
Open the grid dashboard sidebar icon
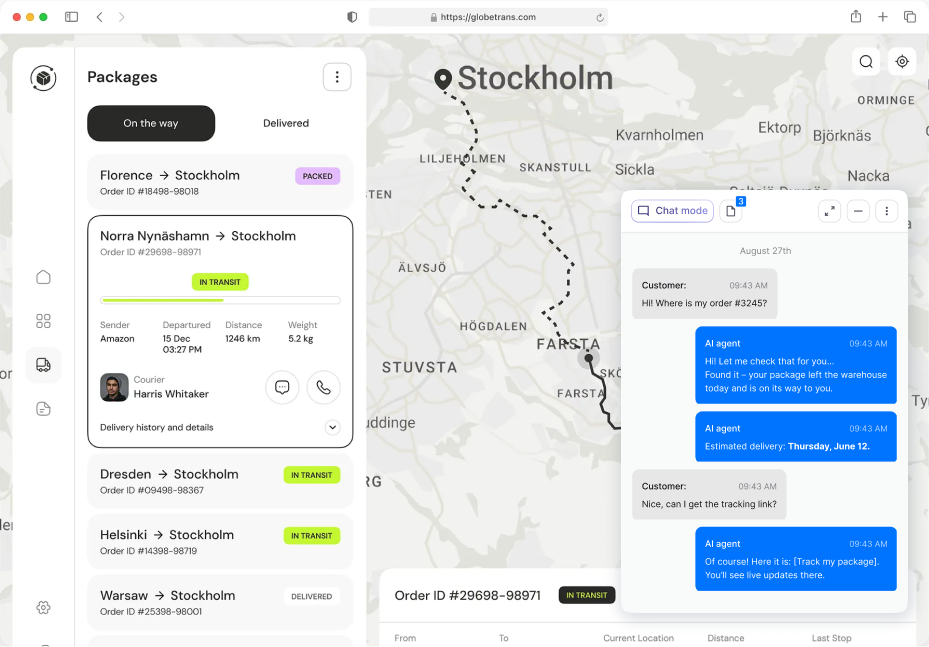tap(43, 321)
